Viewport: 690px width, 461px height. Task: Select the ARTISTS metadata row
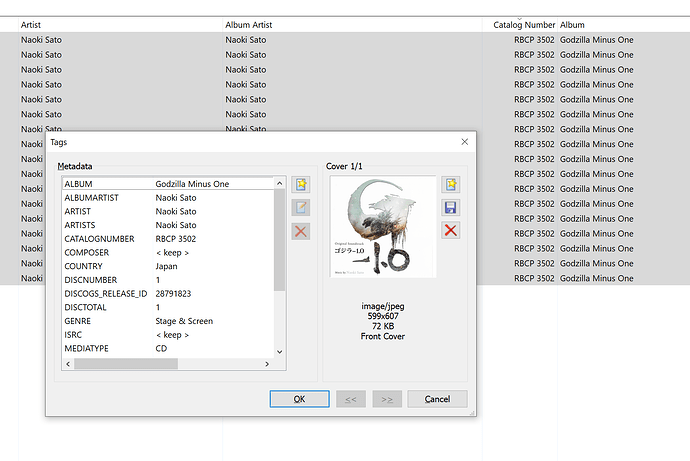169,225
